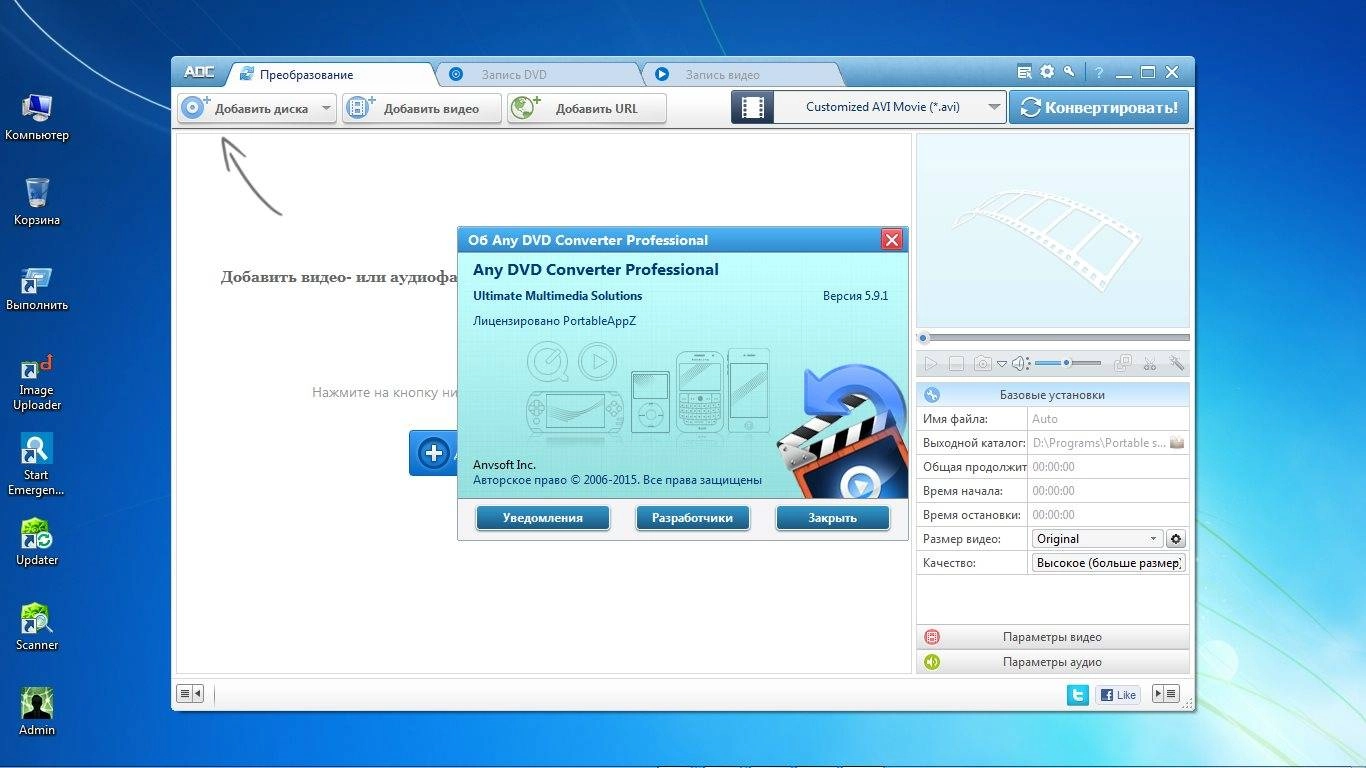1366x768 pixels.
Task: Click the play button in preview player
Action: [x=931, y=364]
